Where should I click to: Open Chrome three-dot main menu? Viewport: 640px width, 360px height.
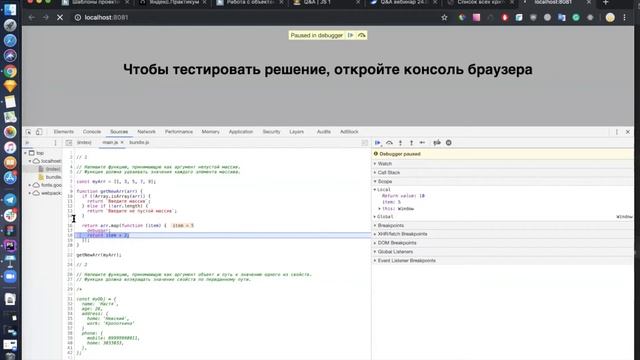pos(624,18)
